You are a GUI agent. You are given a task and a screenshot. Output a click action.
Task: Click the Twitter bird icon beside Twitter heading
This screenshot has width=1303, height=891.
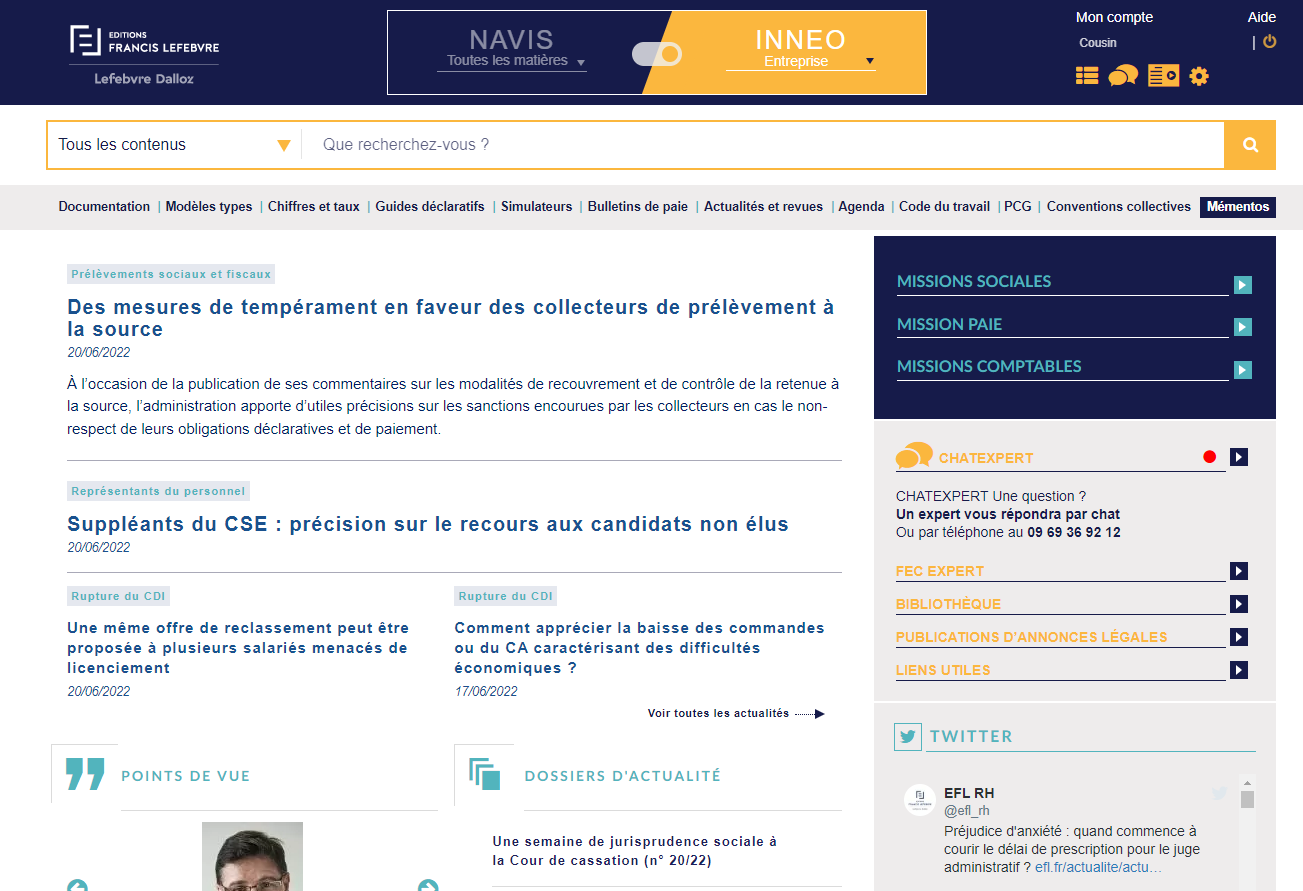[908, 737]
